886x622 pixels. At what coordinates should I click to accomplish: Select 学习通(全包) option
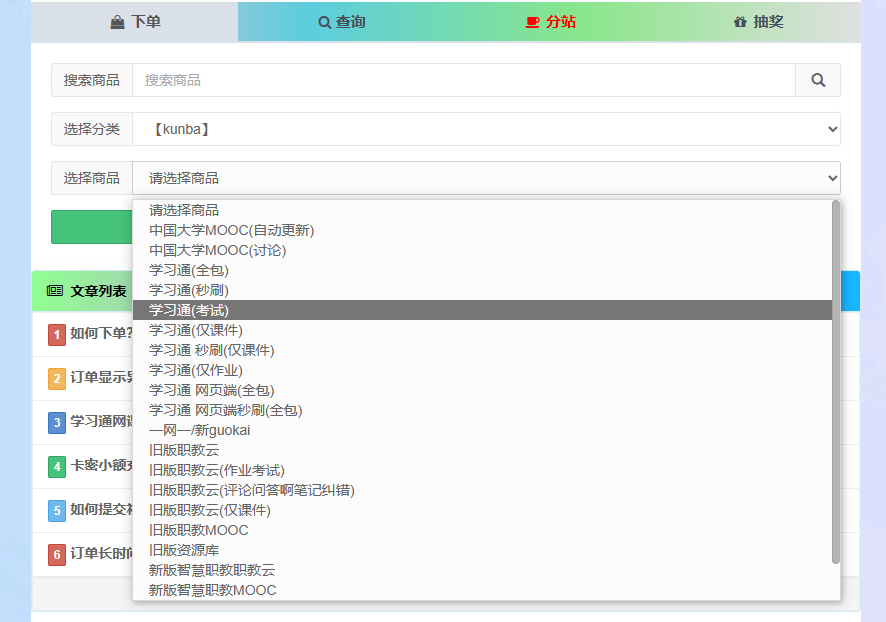click(483, 271)
